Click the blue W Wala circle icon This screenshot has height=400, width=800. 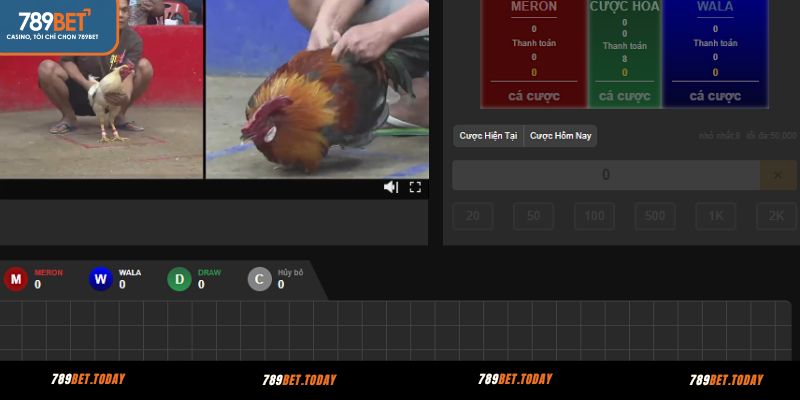pyautogui.click(x=100, y=279)
